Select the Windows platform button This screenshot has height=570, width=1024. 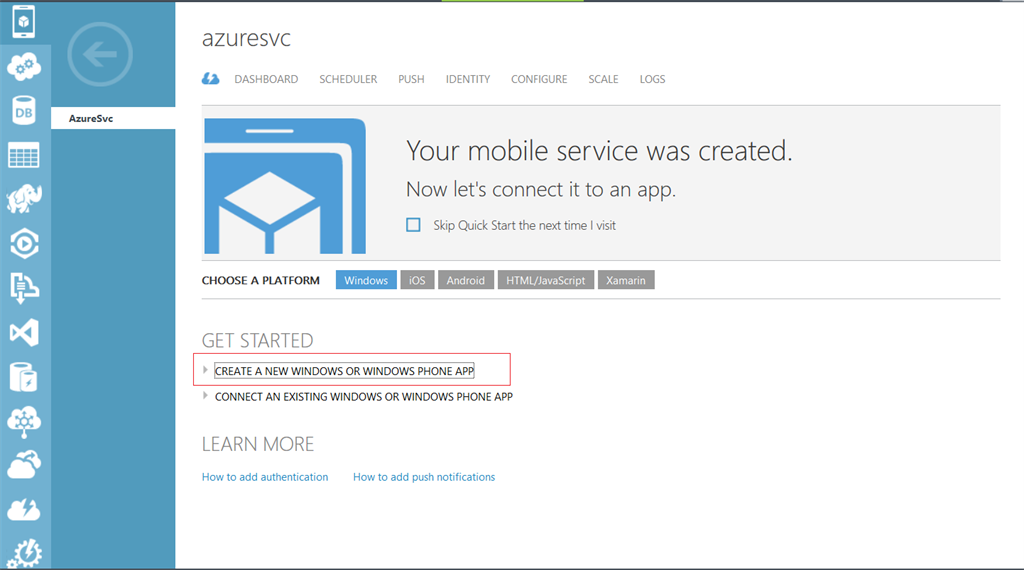click(366, 280)
